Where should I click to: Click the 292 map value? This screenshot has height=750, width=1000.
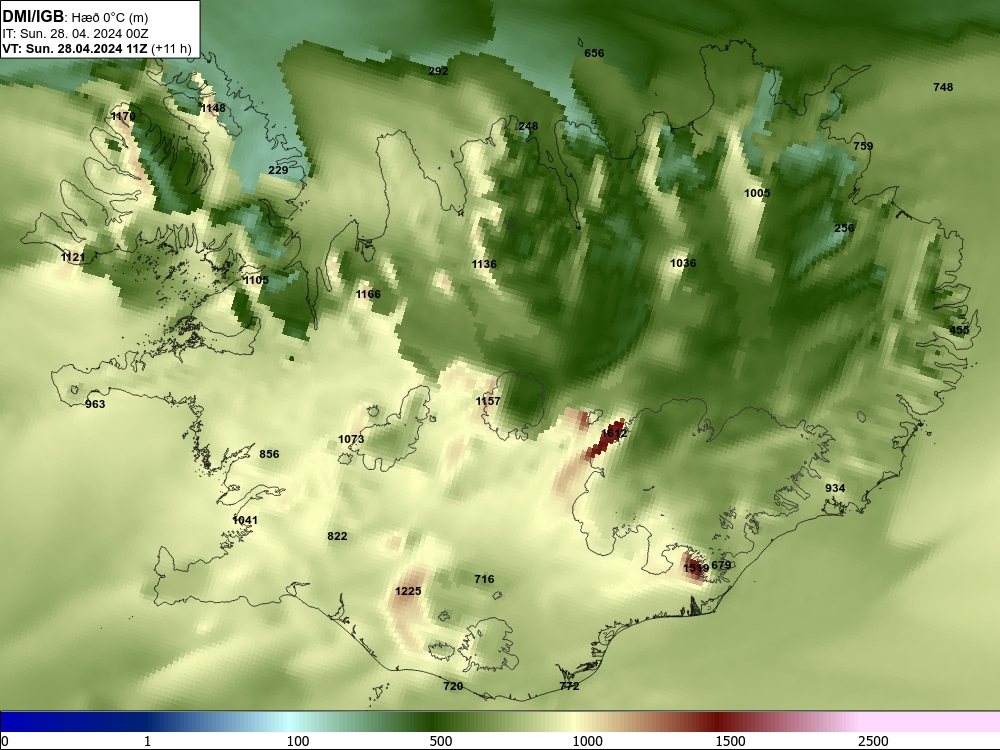coord(438,71)
